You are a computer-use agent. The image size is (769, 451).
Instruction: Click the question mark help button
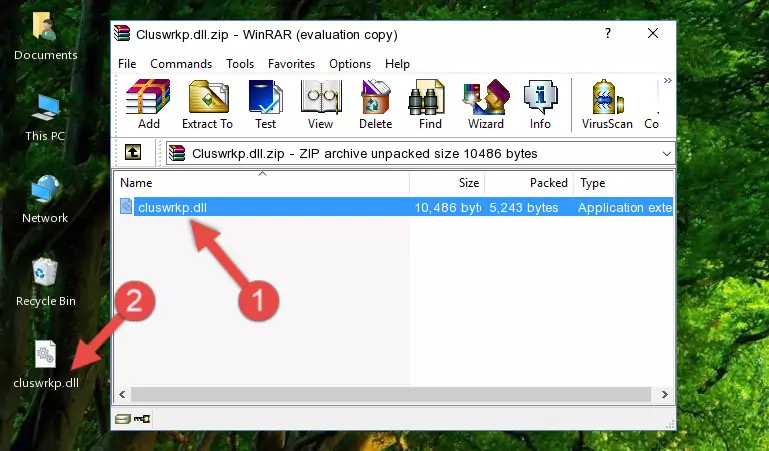coord(608,33)
